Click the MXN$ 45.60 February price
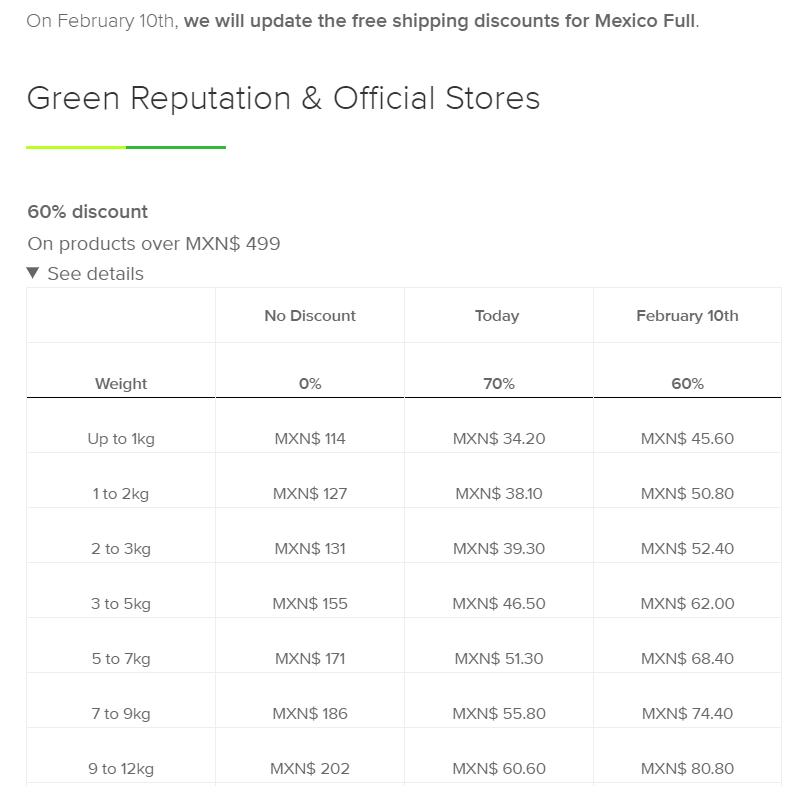 coord(687,439)
